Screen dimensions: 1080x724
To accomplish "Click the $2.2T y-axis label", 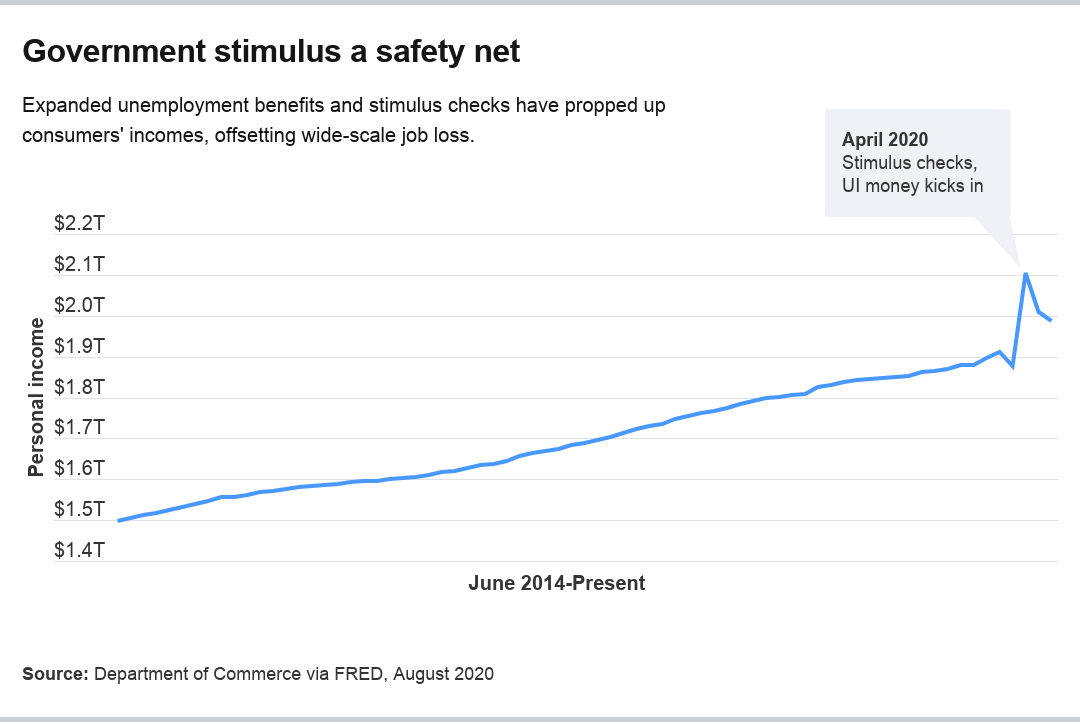I will click(79, 224).
